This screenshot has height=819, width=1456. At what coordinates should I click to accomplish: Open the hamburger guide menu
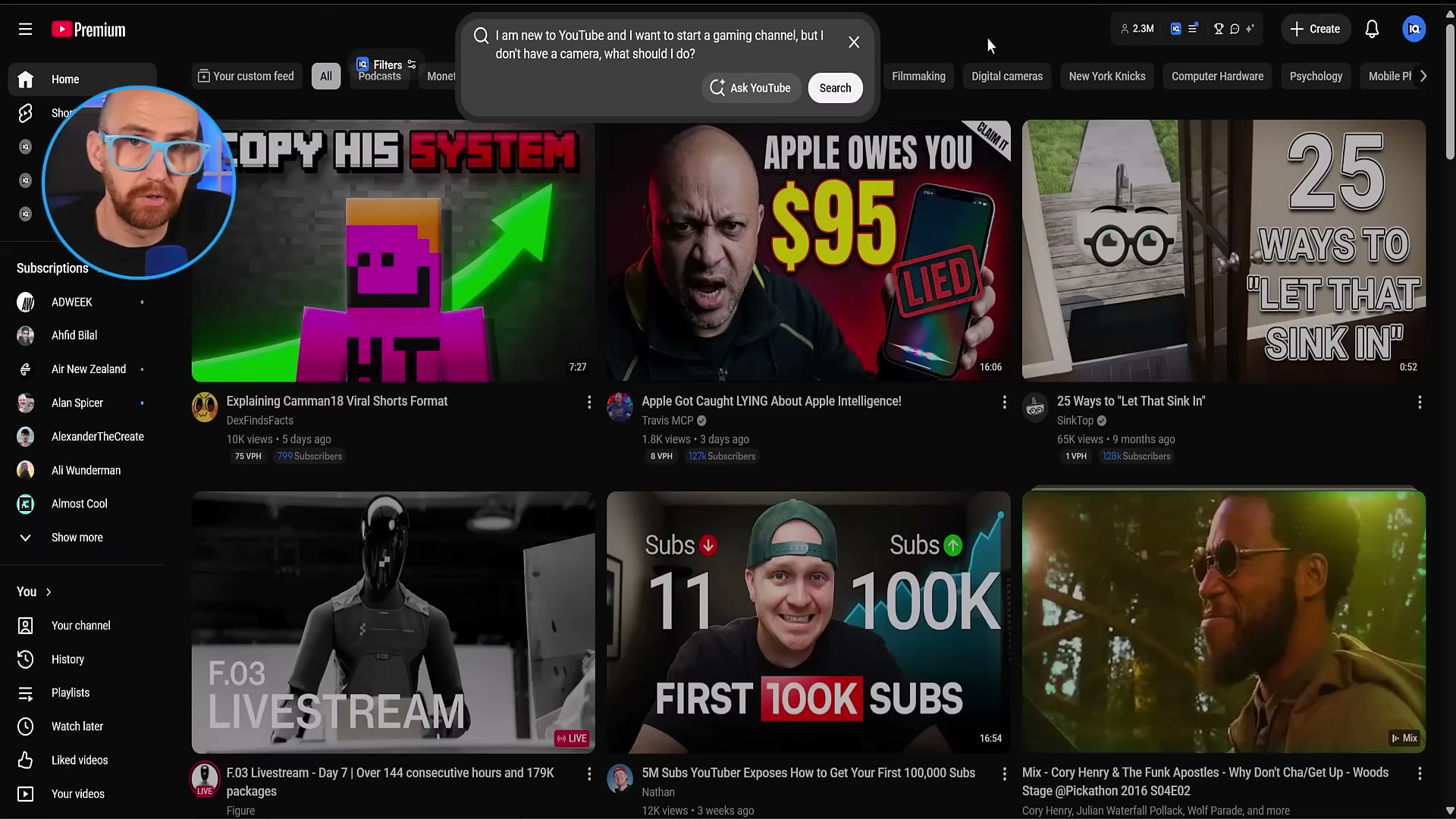(x=25, y=29)
